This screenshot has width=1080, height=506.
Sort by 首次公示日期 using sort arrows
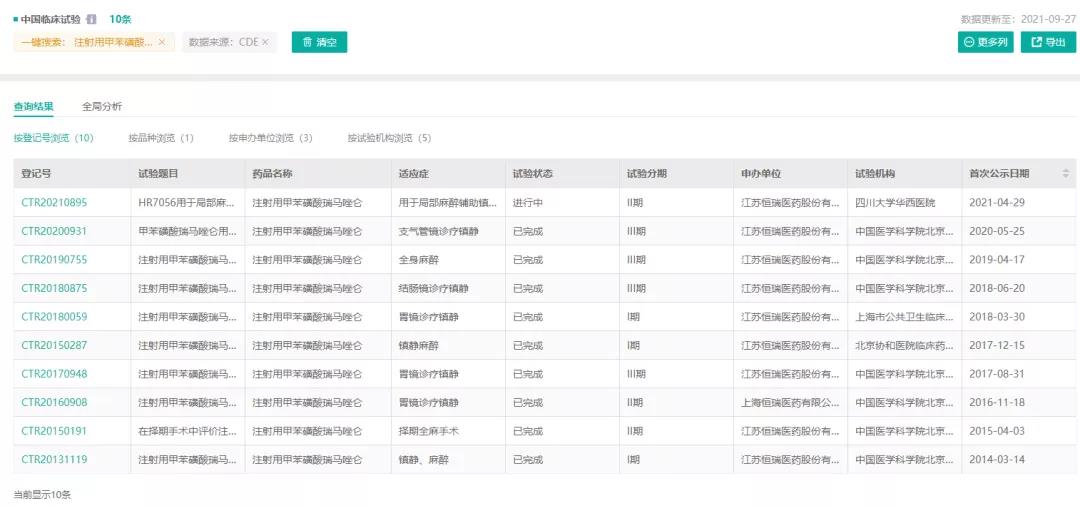pos(1065,173)
